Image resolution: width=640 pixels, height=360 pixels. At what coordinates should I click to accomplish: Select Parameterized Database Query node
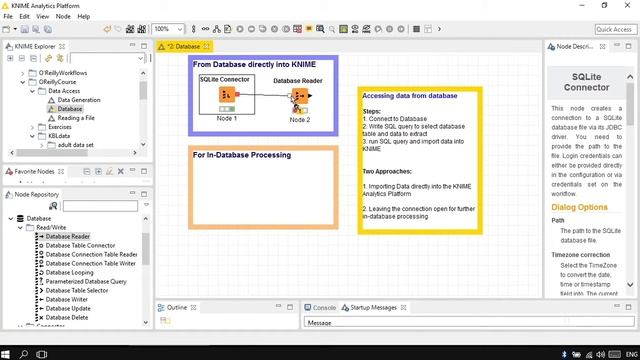pos(86,282)
